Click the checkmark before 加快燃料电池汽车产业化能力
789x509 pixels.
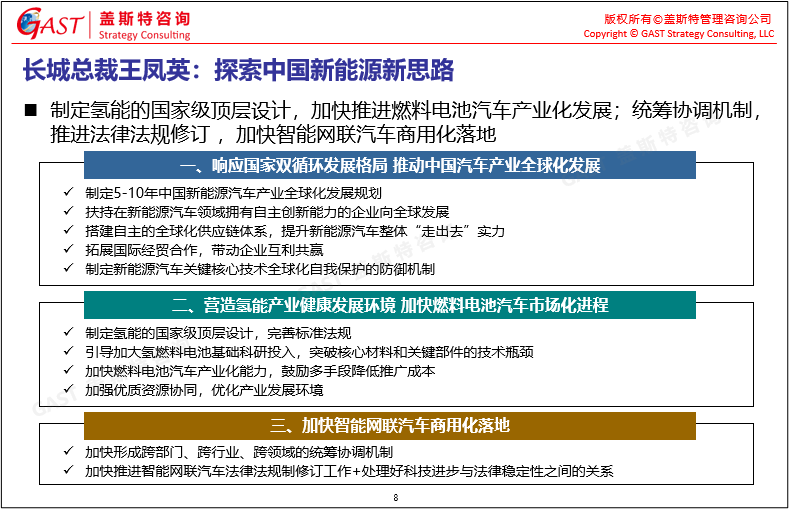point(68,371)
